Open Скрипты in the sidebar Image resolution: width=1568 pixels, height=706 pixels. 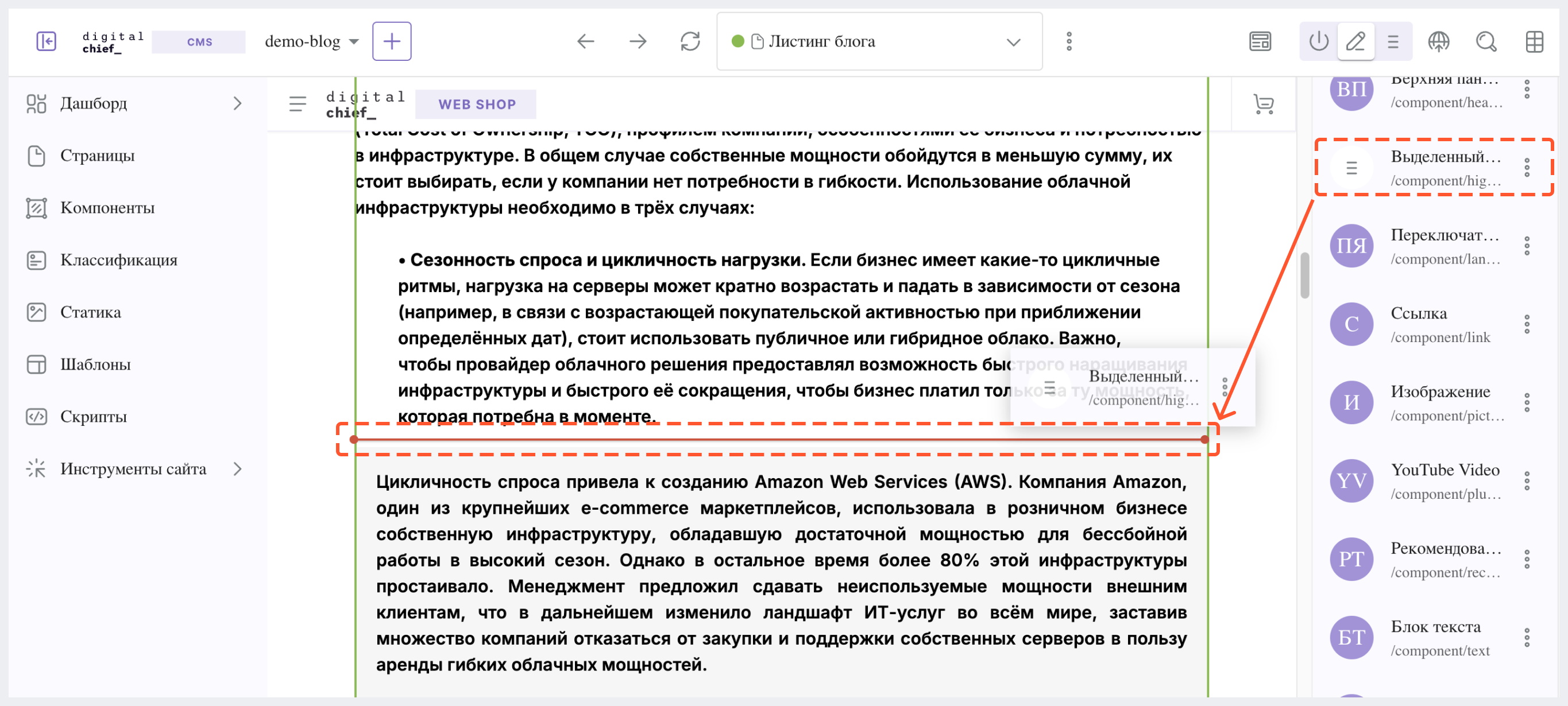[135, 417]
